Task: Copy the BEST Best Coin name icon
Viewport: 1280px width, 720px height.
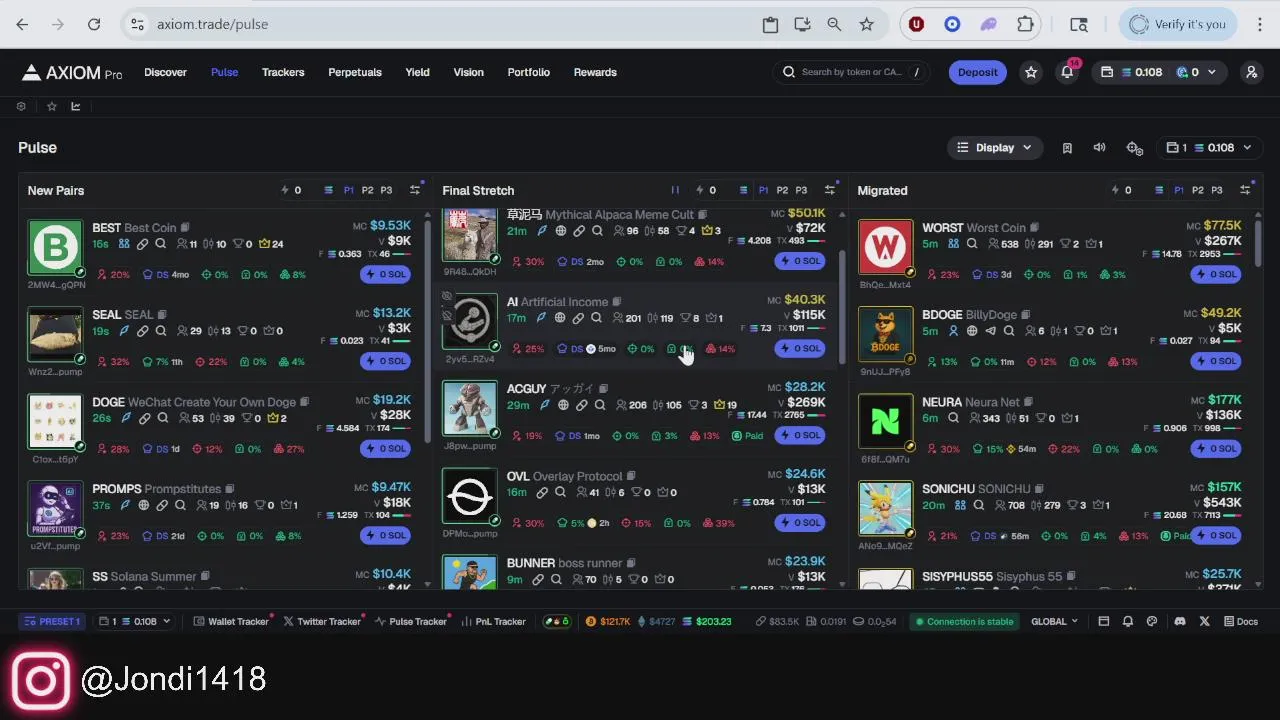Action: pyautogui.click(x=185, y=228)
